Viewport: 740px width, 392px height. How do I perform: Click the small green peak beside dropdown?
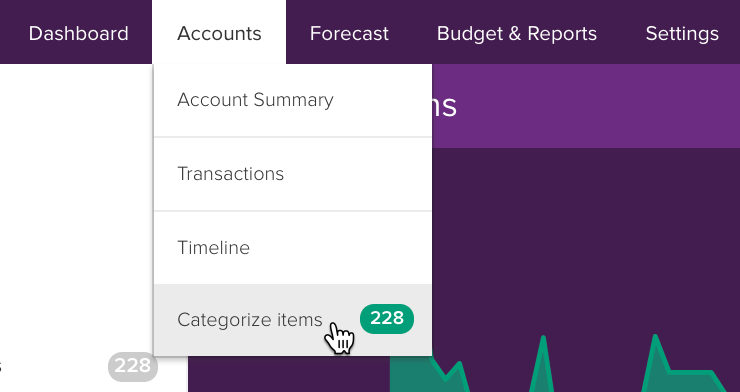[x=457, y=376]
